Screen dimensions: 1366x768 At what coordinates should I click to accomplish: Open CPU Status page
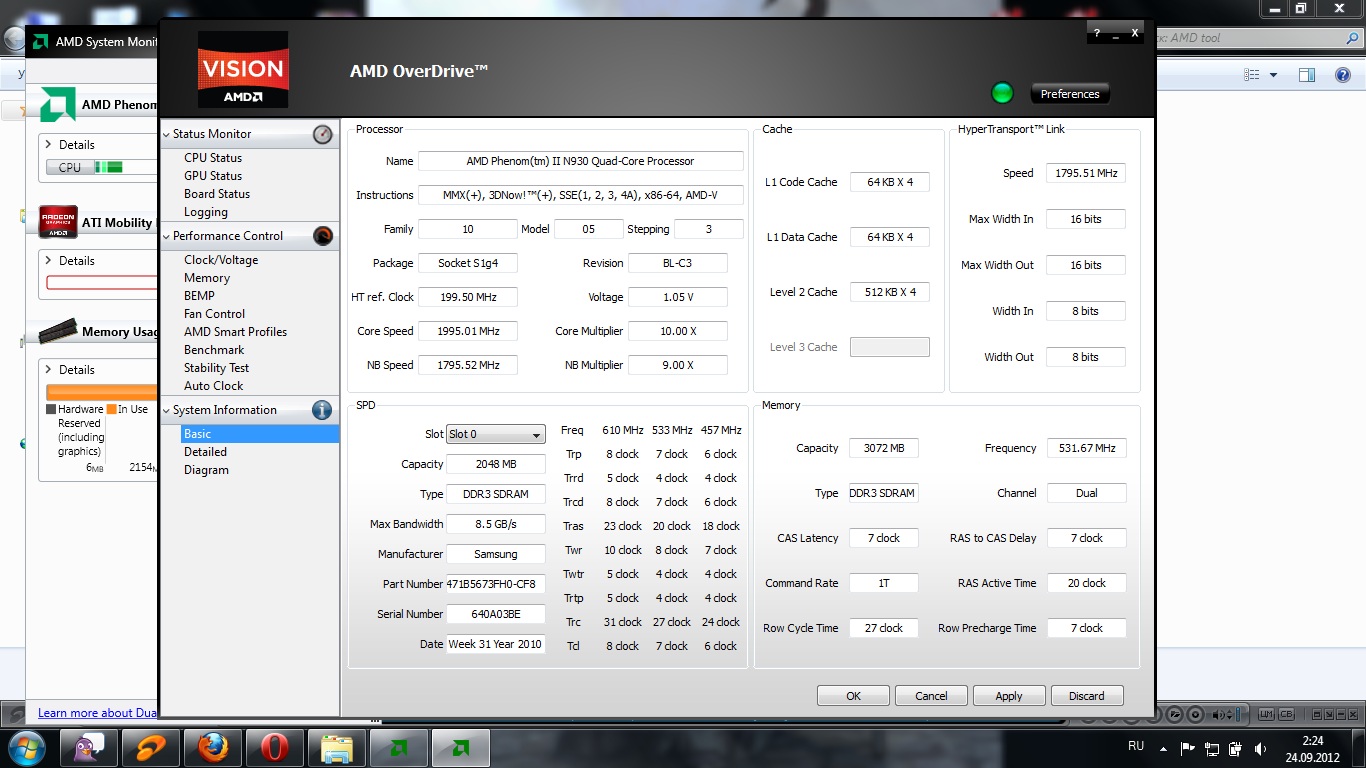(x=212, y=158)
